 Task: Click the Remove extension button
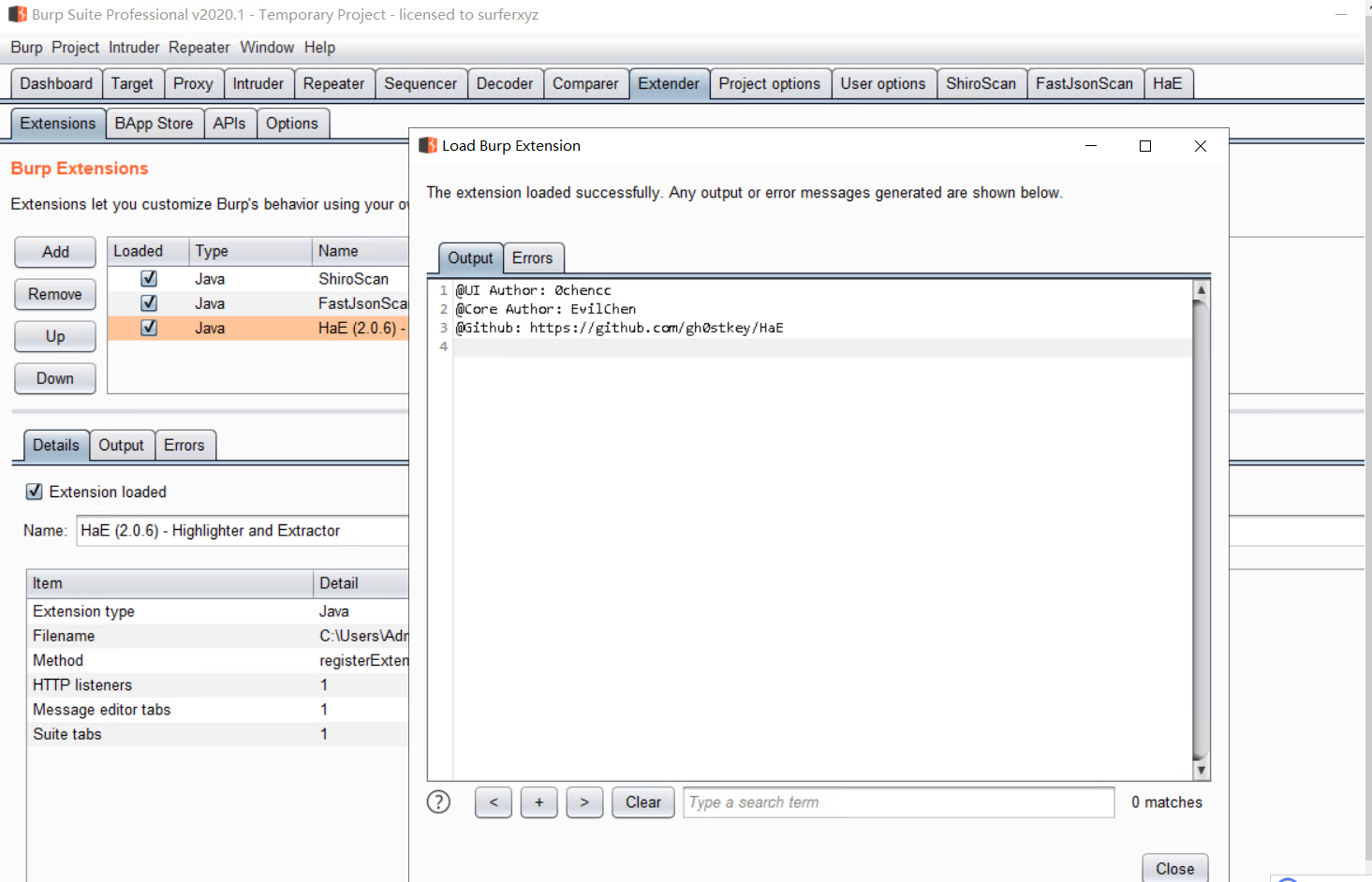click(x=55, y=294)
